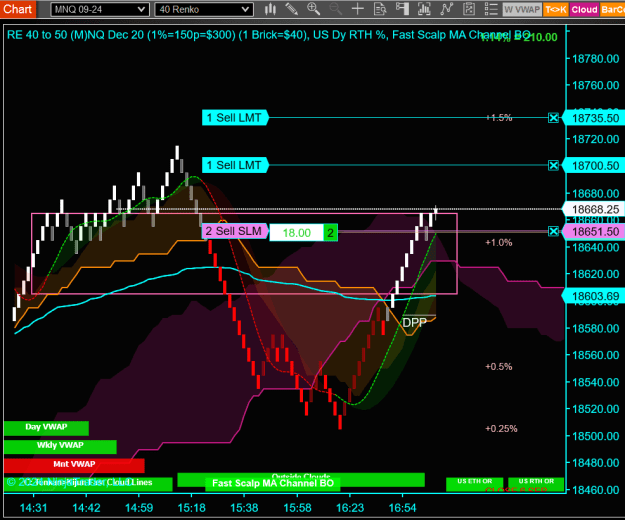Click the Wkly VWAP green label
Viewport: 625px width, 520px height.
click(60, 446)
